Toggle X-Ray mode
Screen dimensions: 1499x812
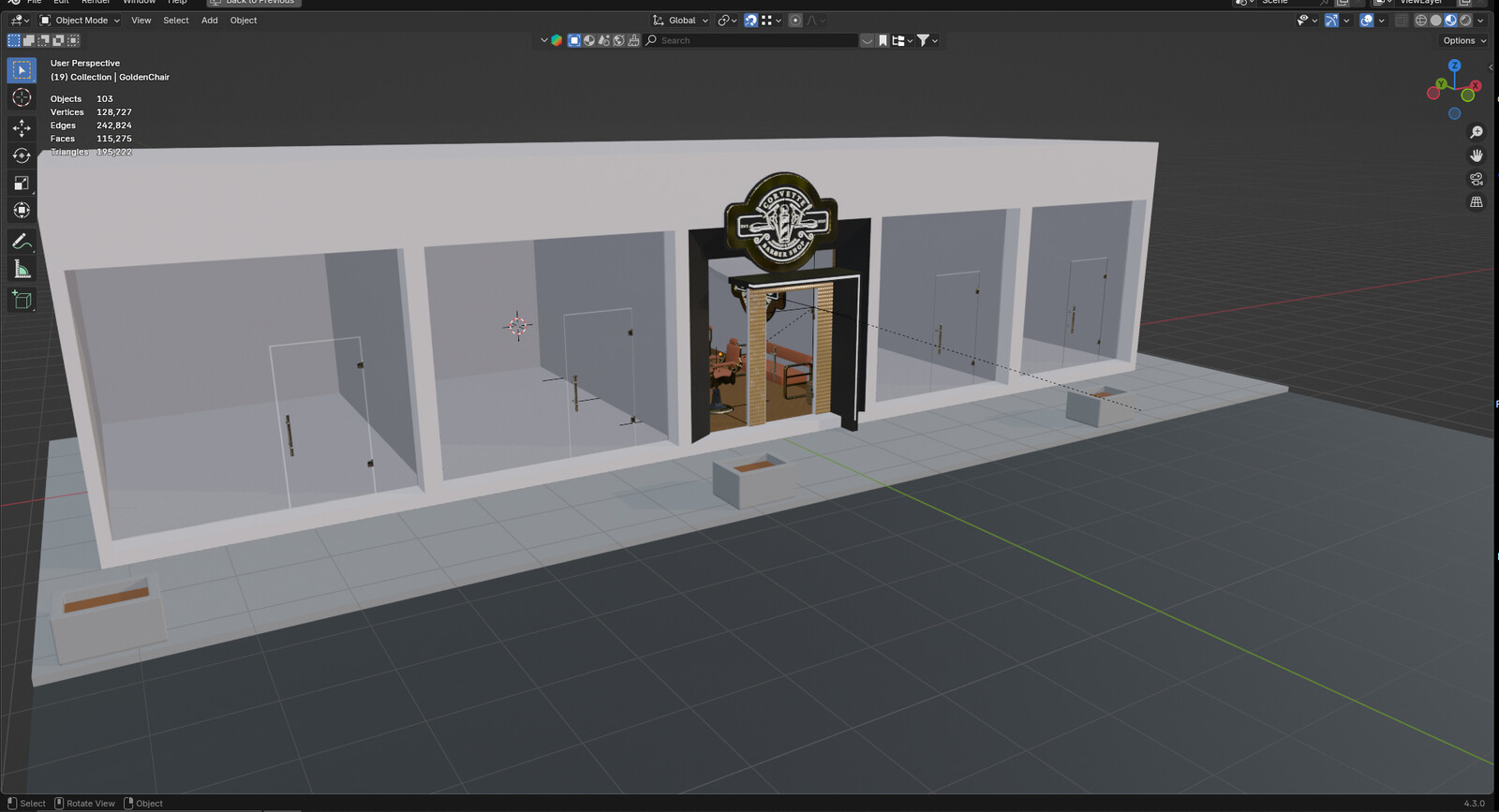pyautogui.click(x=1402, y=21)
